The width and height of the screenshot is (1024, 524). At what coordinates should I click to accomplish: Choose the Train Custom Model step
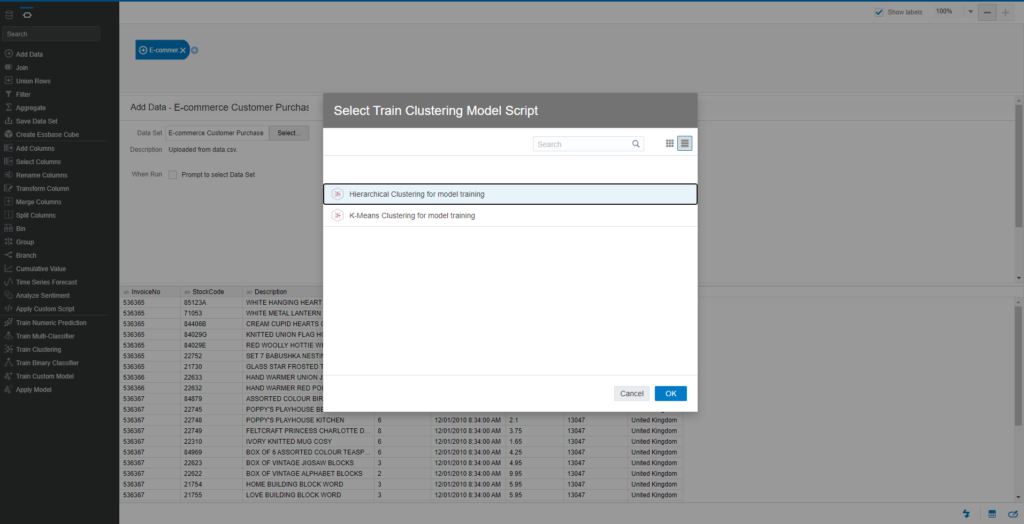coord(44,376)
